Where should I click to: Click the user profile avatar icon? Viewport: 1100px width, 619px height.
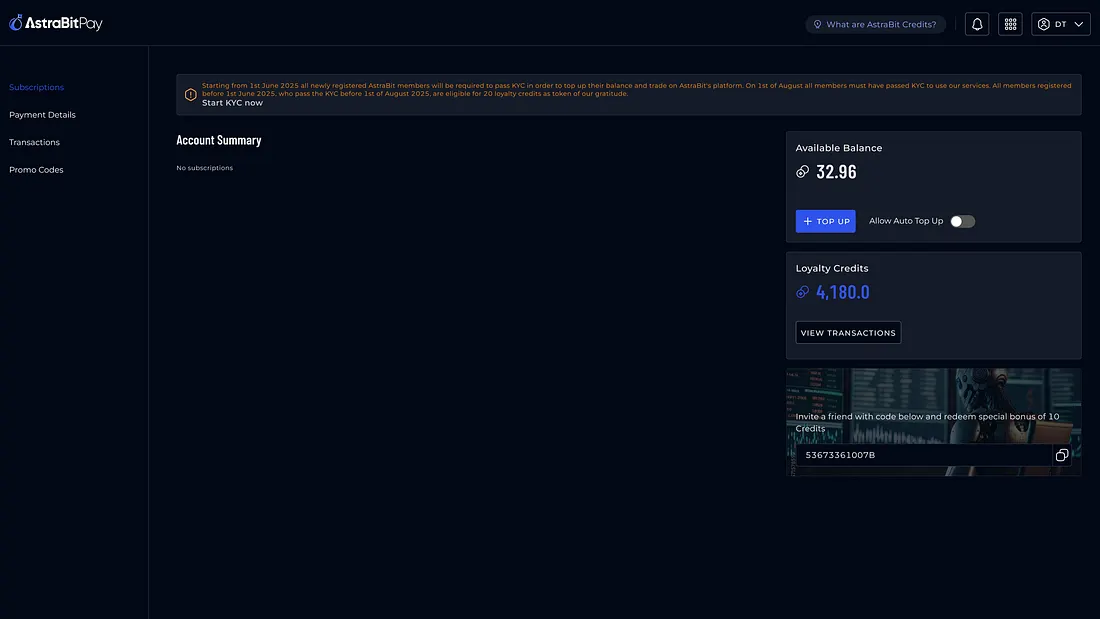pos(1044,24)
